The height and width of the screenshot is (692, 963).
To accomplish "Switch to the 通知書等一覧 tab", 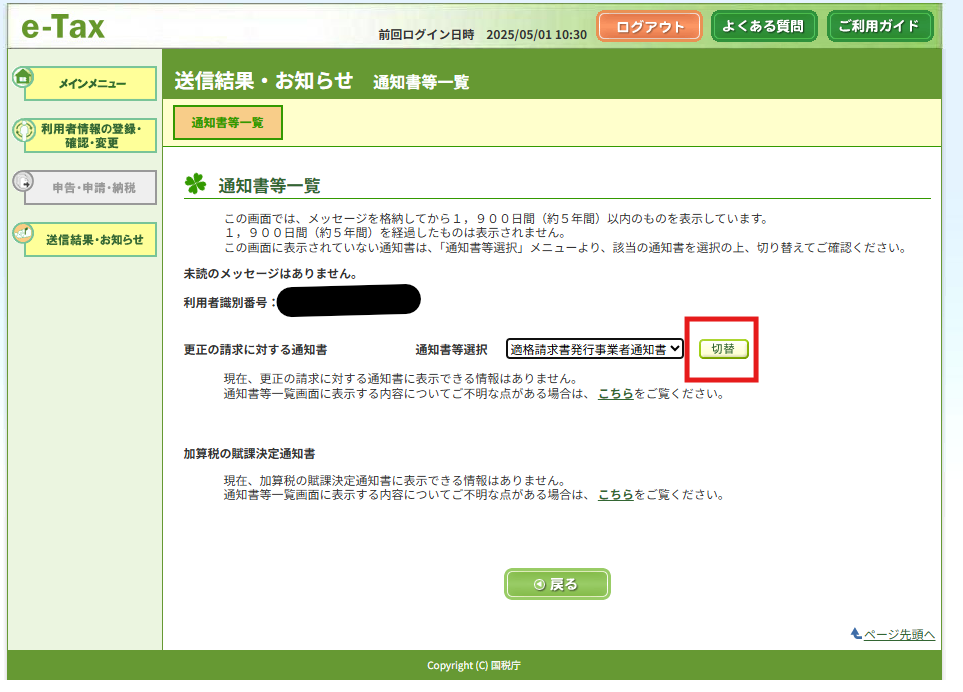I will pyautogui.click(x=228, y=122).
